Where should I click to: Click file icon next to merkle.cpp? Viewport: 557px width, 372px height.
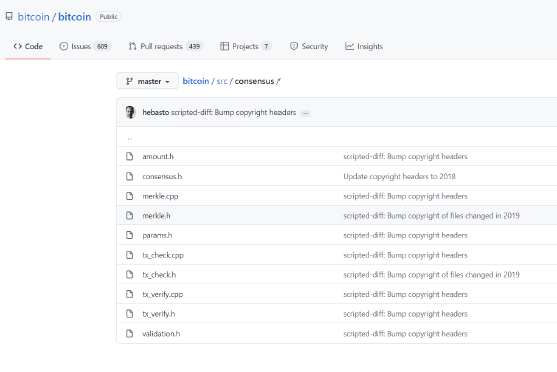(x=130, y=196)
